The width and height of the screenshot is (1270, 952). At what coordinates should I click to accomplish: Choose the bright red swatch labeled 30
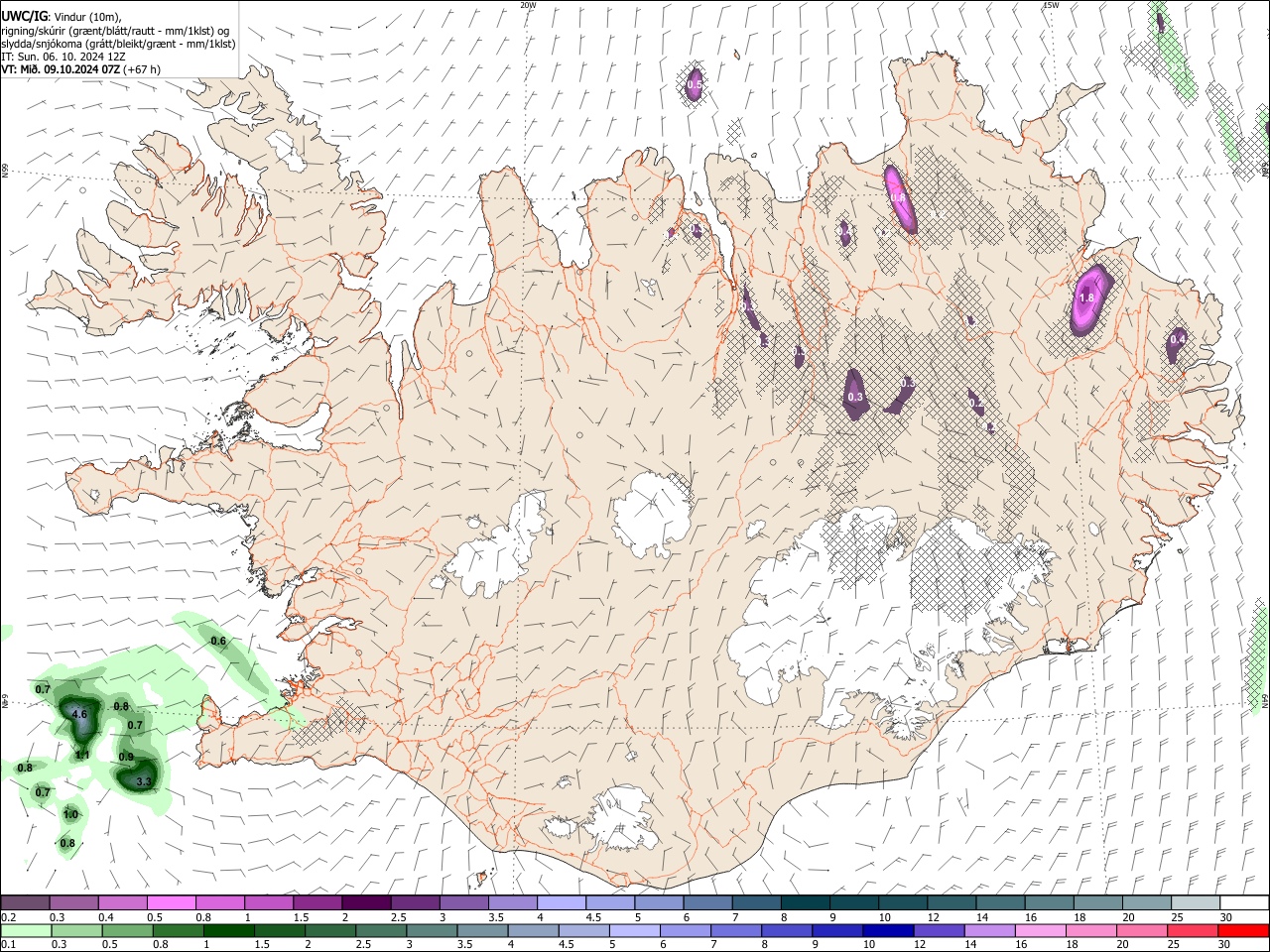1243,931
